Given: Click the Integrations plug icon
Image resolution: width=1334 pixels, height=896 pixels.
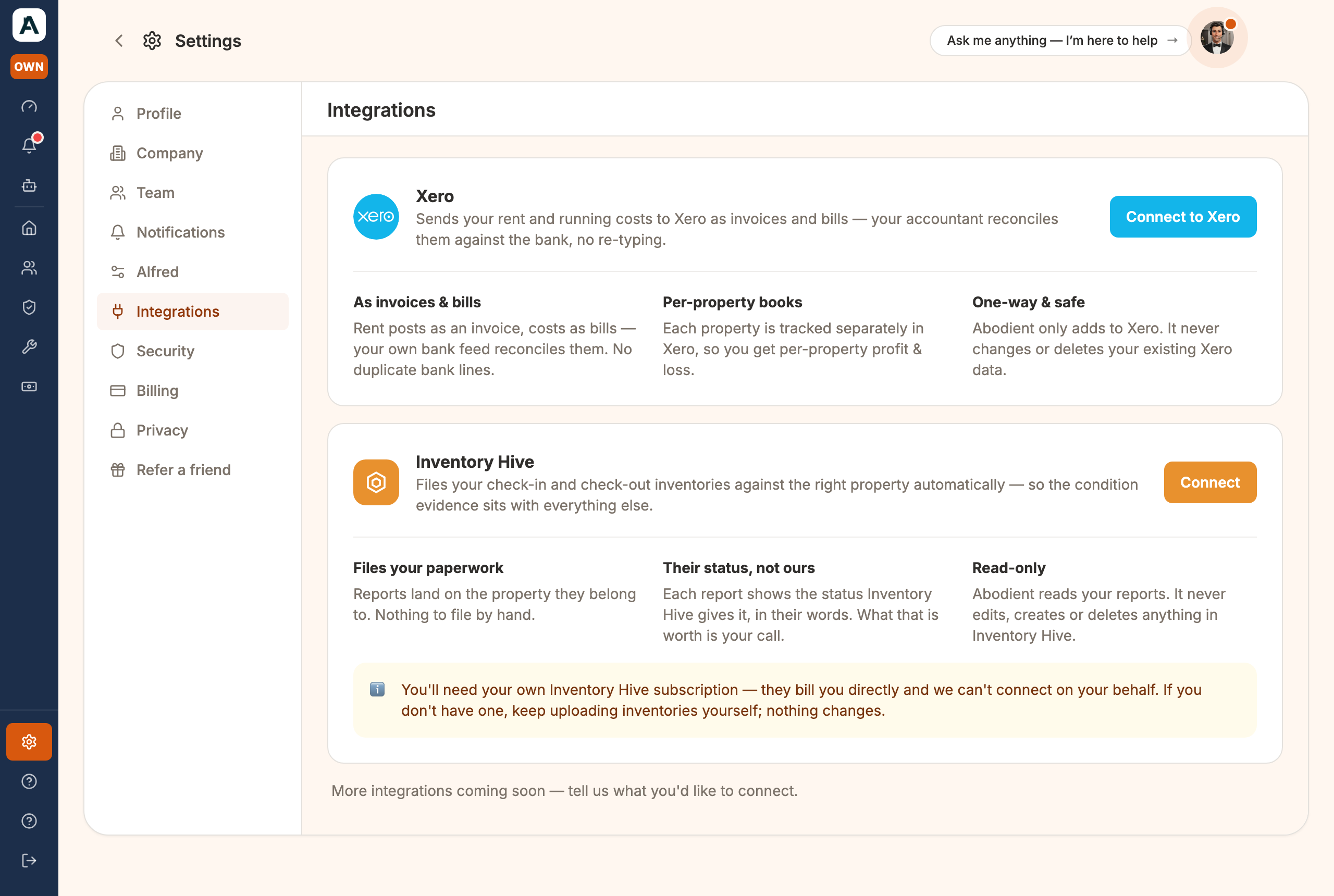Looking at the screenshot, I should point(118,312).
